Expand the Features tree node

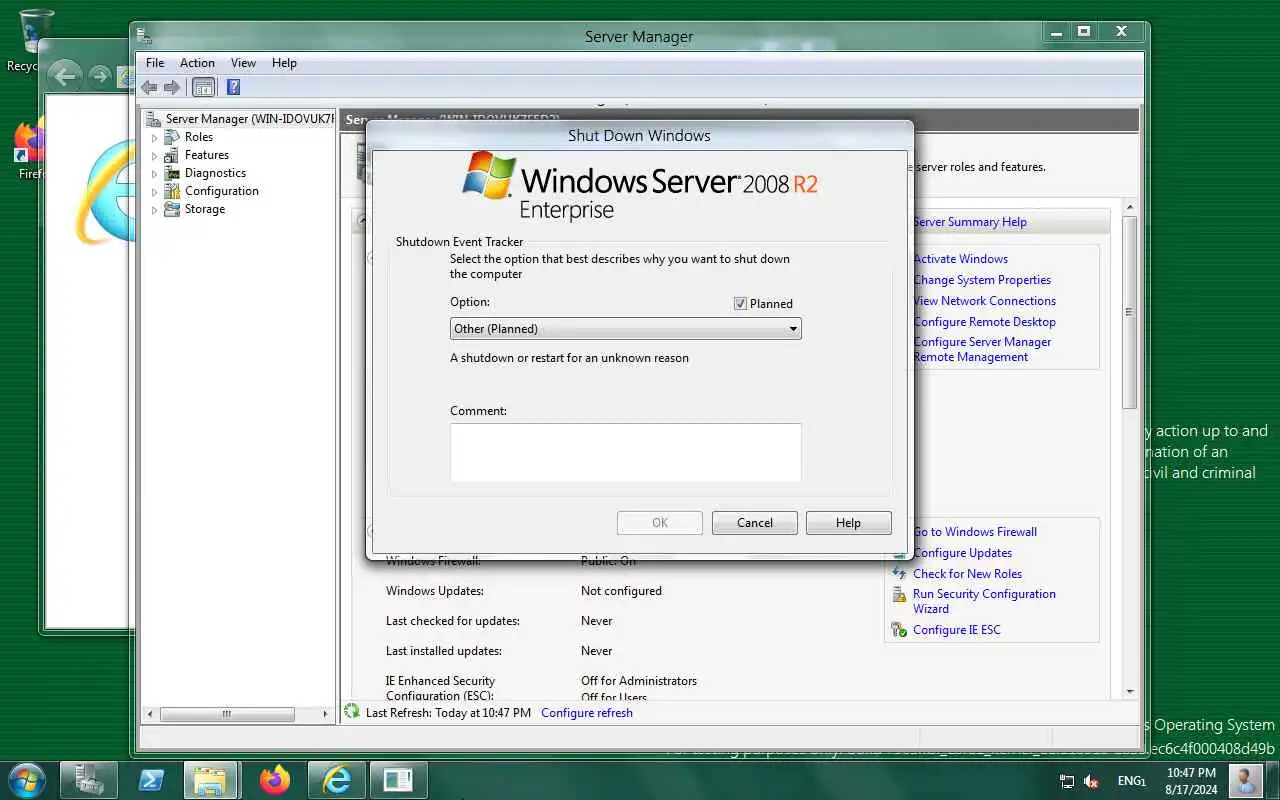click(155, 156)
